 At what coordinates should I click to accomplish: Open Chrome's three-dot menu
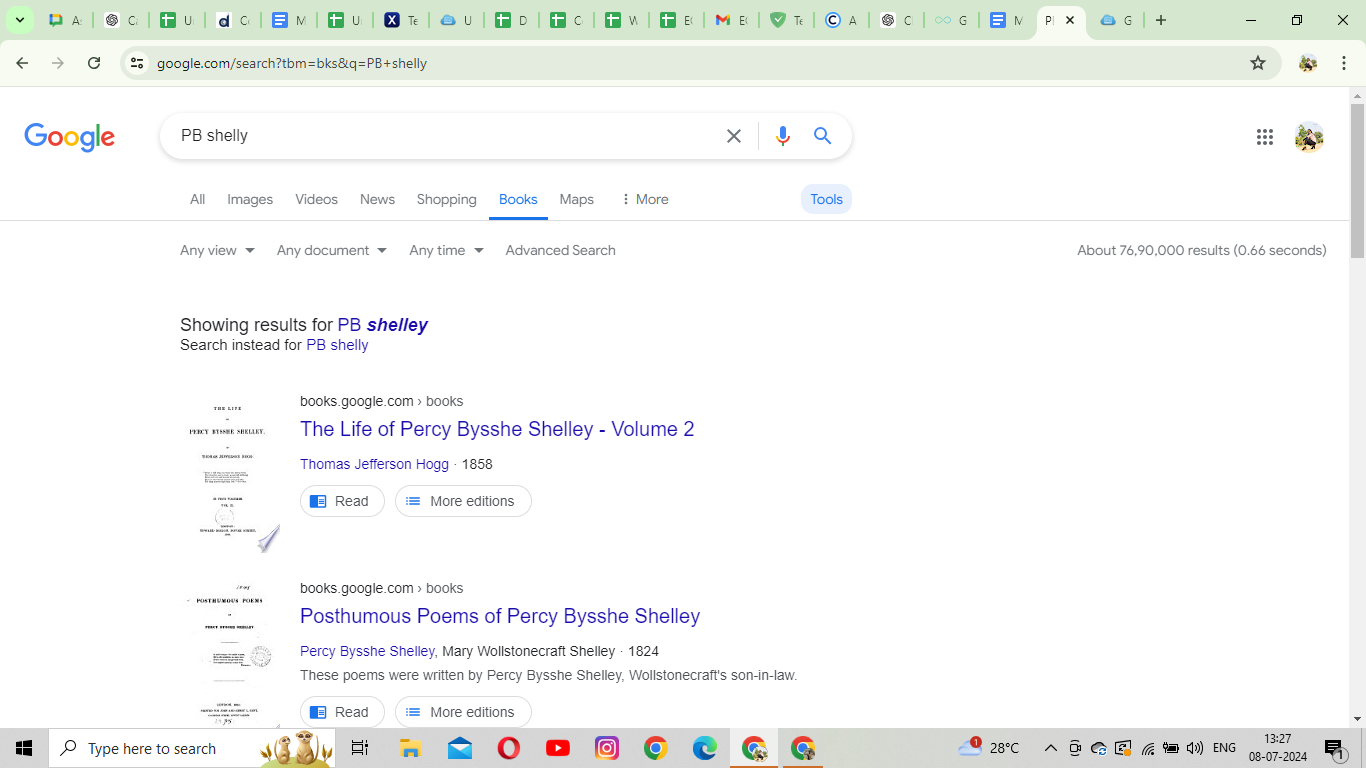1345,63
